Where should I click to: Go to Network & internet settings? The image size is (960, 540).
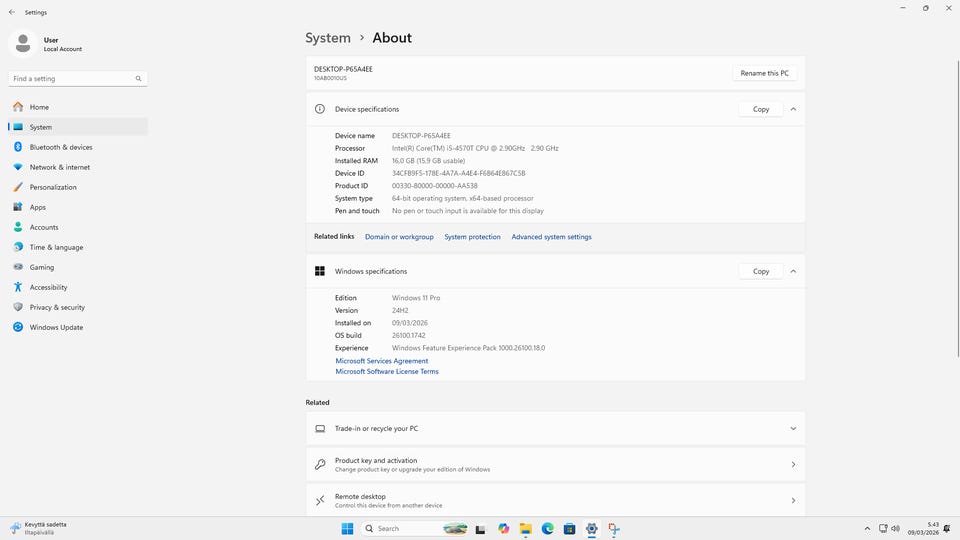59,167
